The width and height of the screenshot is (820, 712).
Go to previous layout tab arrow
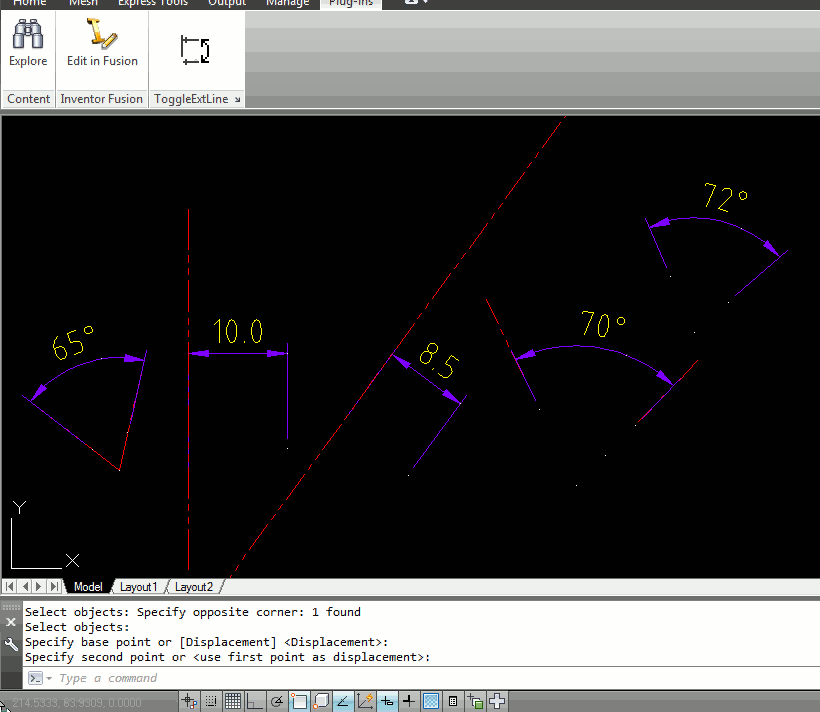[x=25, y=586]
